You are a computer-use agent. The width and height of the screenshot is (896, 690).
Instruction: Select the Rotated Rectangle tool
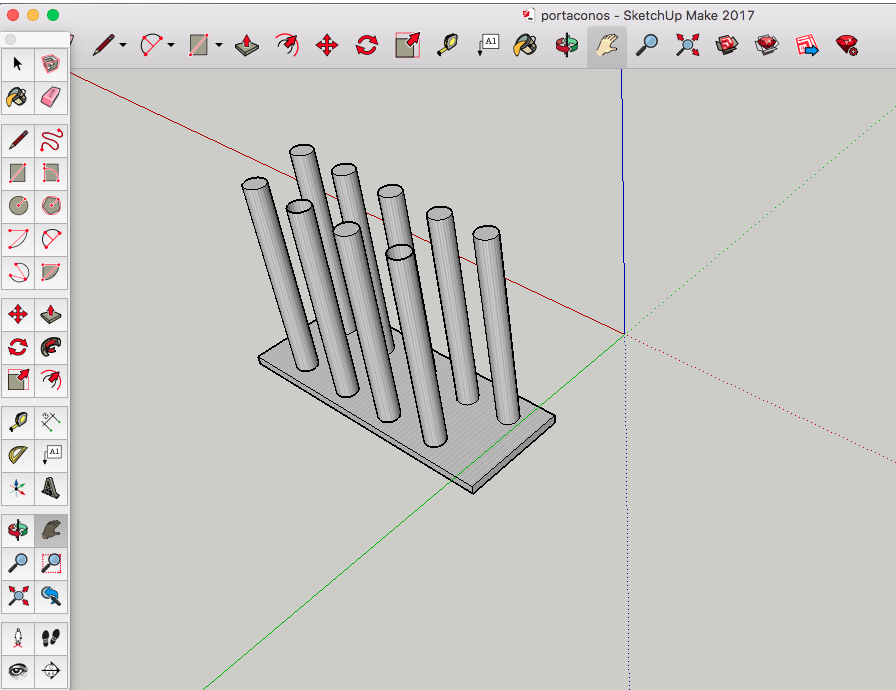51,173
